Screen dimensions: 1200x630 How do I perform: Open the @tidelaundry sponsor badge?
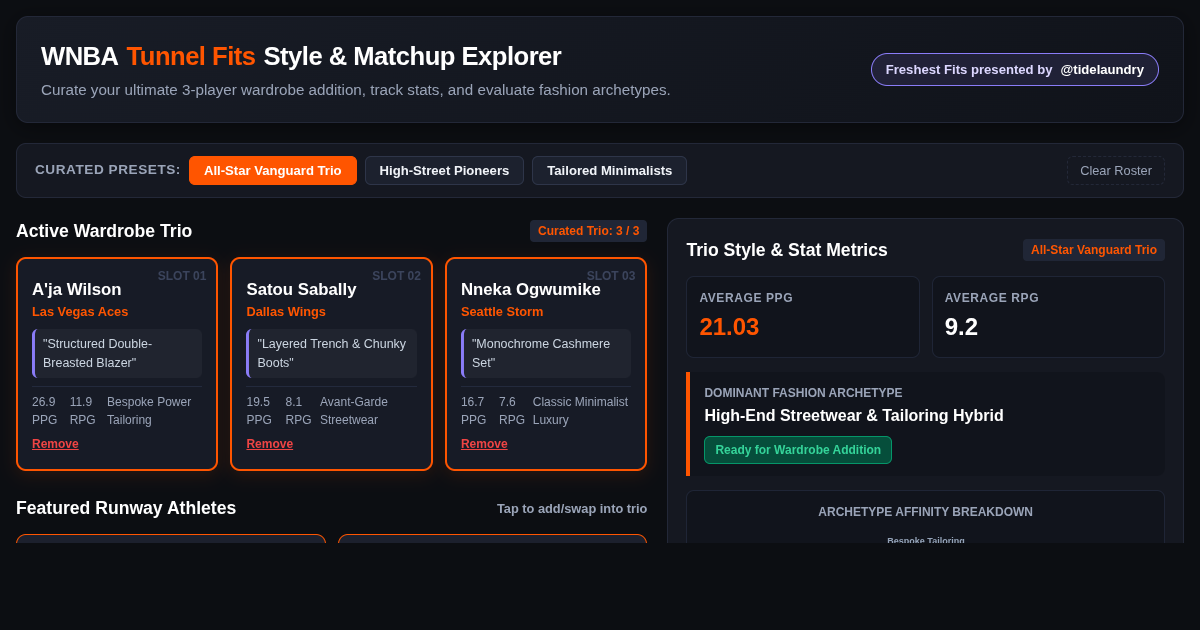(x=1014, y=69)
